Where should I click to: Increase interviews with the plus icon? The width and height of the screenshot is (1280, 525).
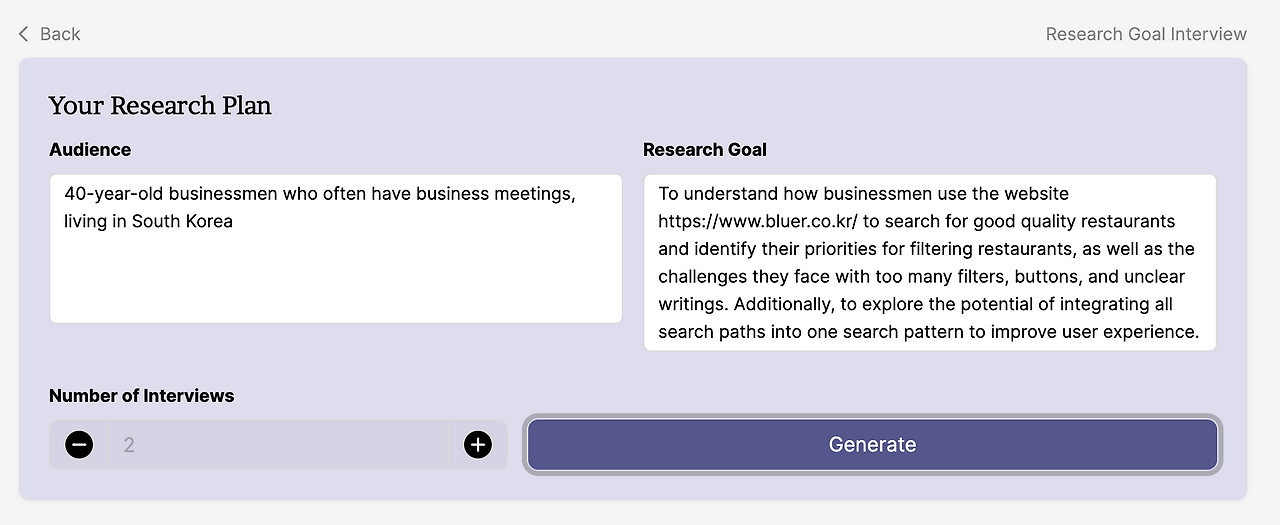pos(478,445)
